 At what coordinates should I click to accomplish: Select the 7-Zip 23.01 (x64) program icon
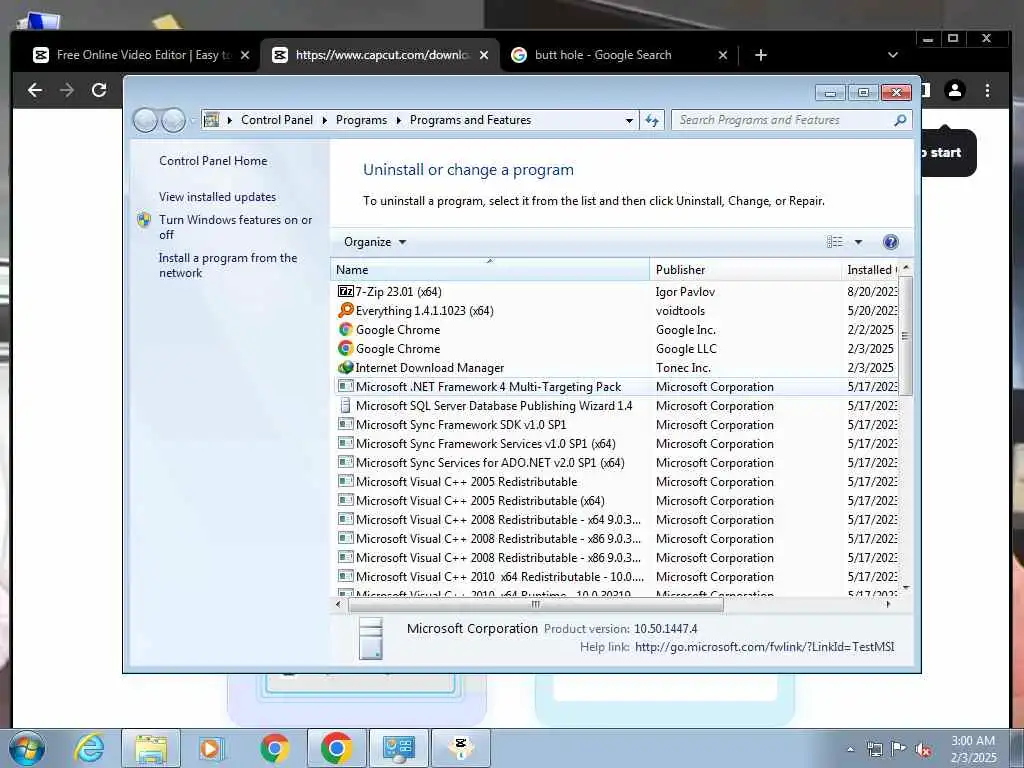tap(345, 291)
